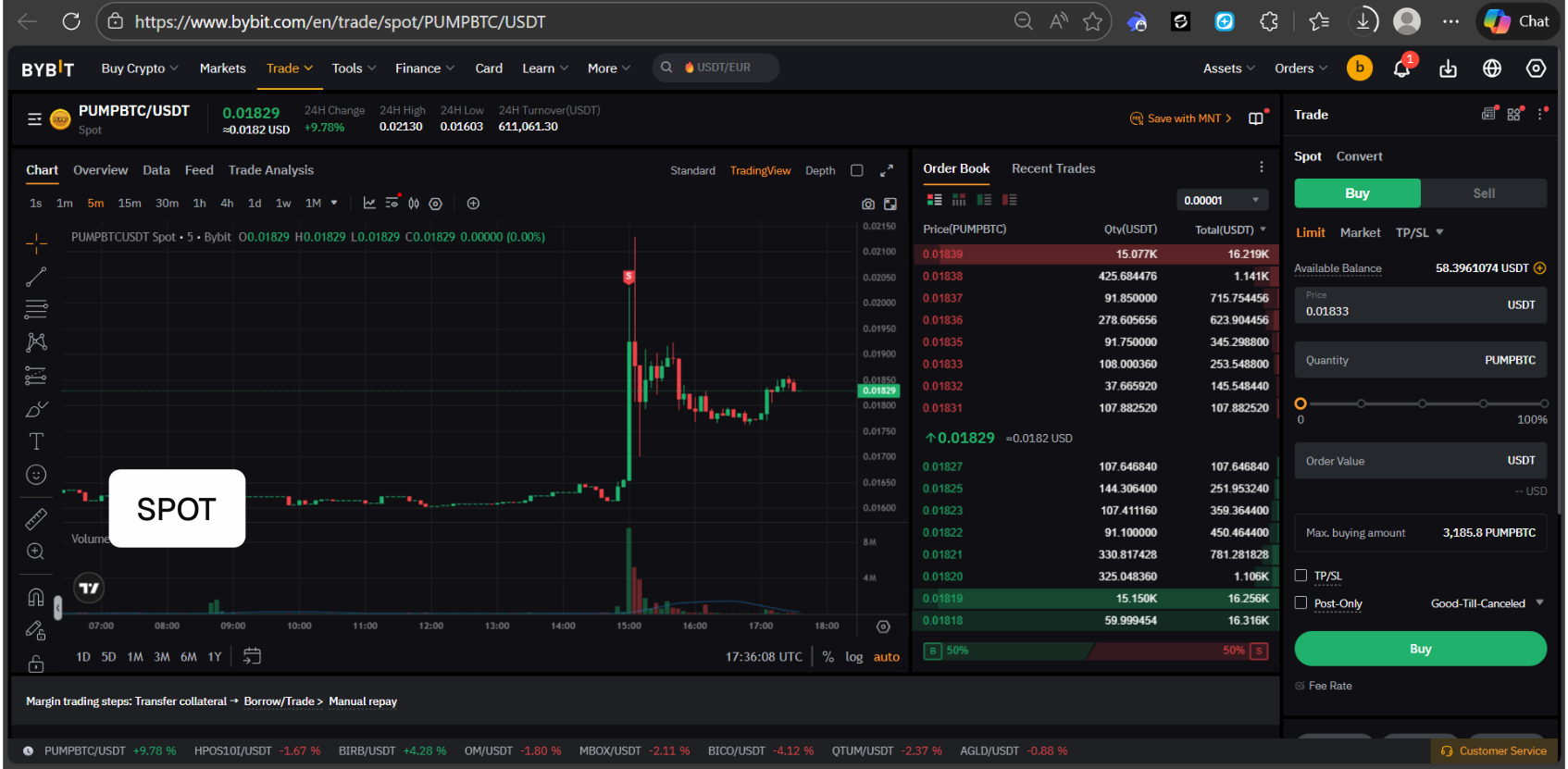Change candlestick chart type
Screen dimensions: 1568x769
coord(414,203)
